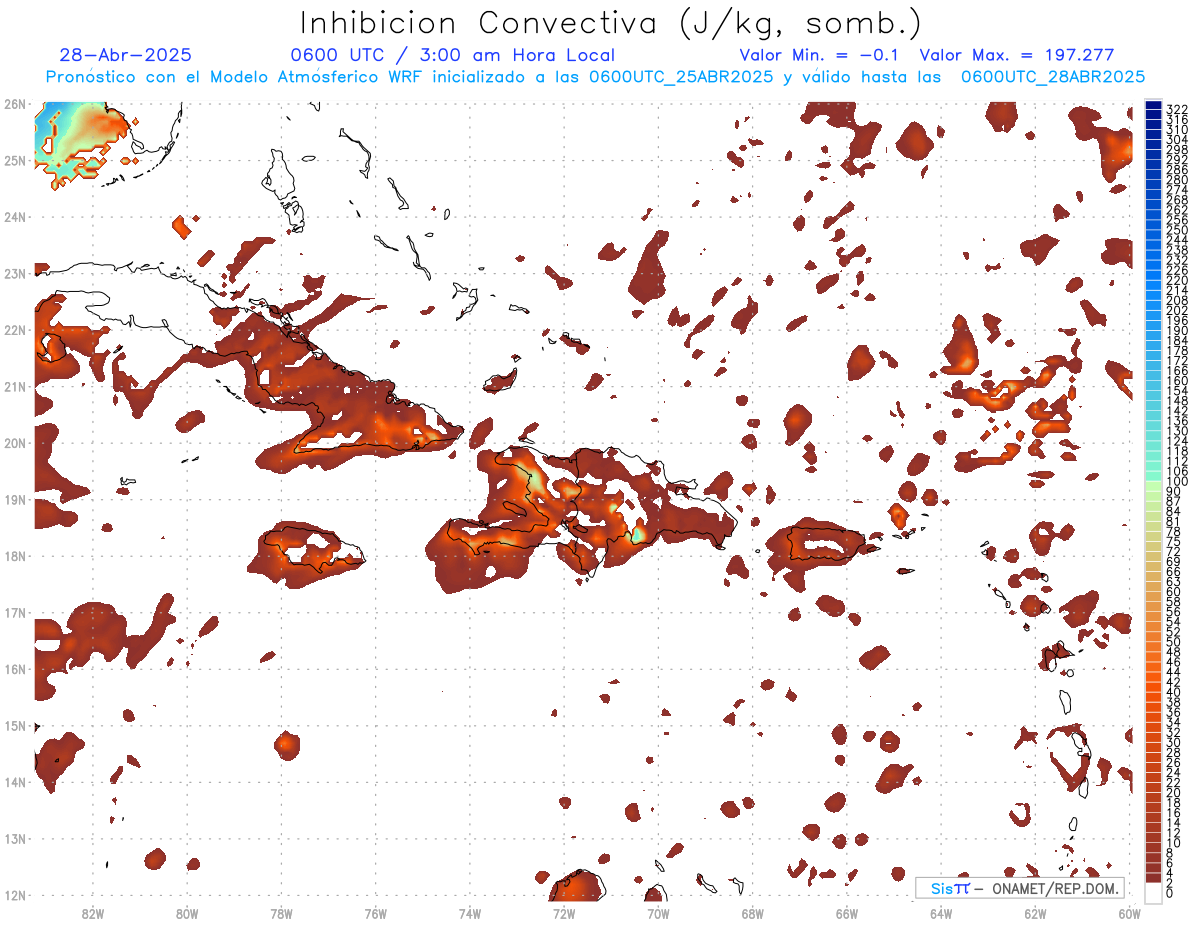Click the '14N' latitude label
This screenshot has width=1200, height=927.
pyautogui.click(x=14, y=782)
